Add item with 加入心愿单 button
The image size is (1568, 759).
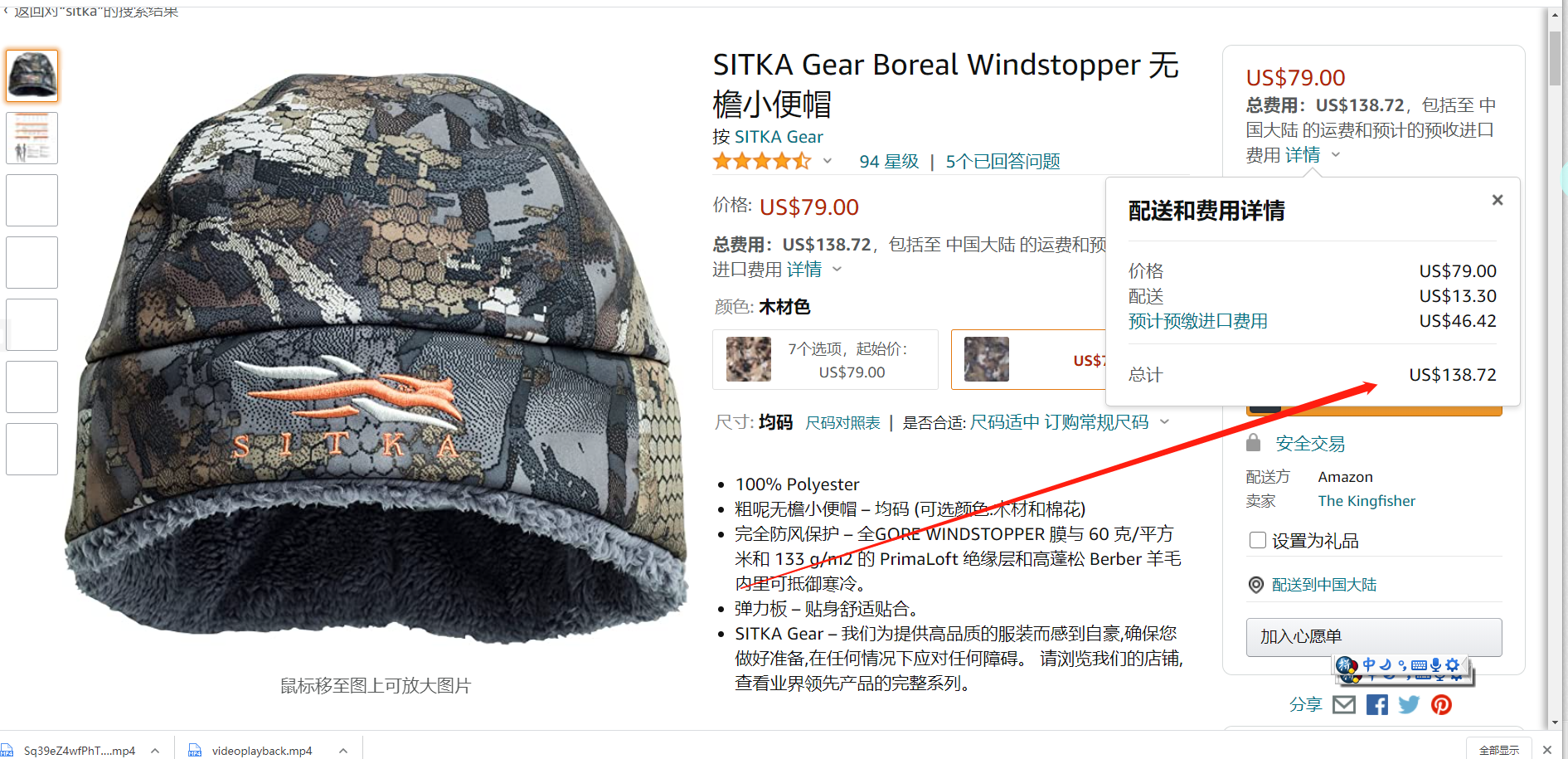click(x=1374, y=637)
